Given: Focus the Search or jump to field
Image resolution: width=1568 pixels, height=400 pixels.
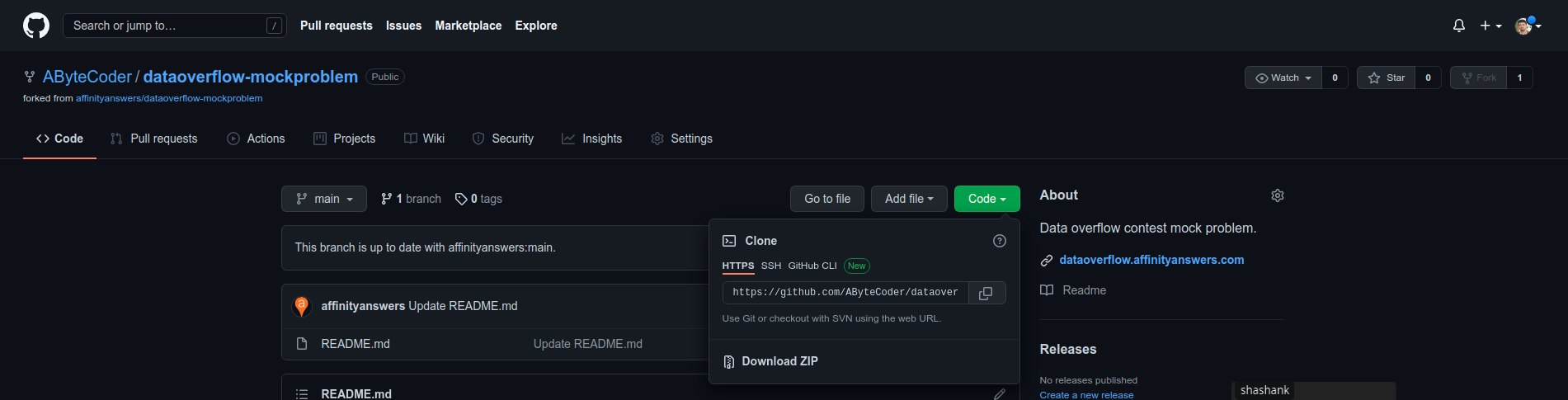Looking at the screenshot, I should pos(175,26).
